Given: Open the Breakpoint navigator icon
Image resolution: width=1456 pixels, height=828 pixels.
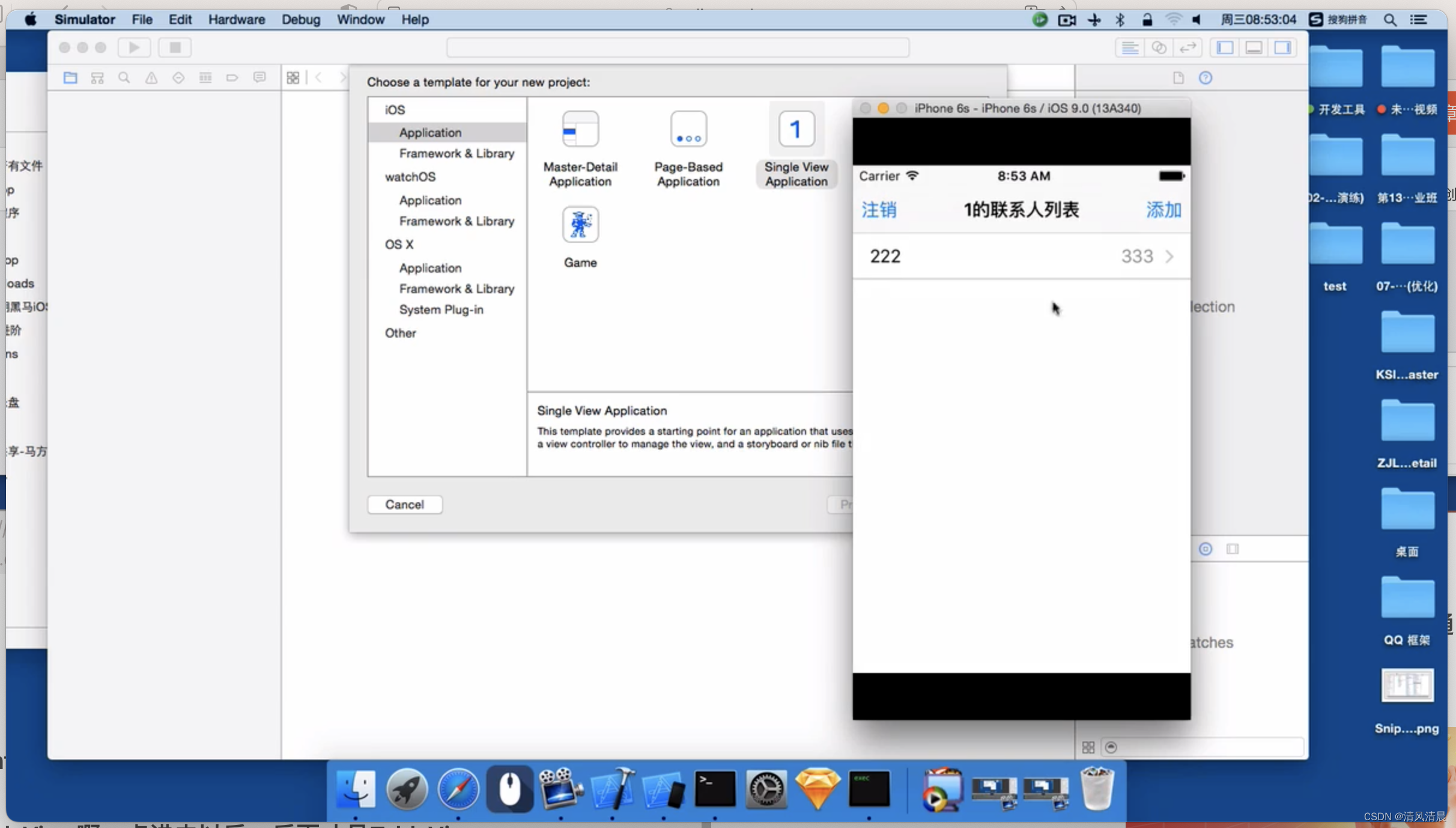Looking at the screenshot, I should (x=232, y=78).
